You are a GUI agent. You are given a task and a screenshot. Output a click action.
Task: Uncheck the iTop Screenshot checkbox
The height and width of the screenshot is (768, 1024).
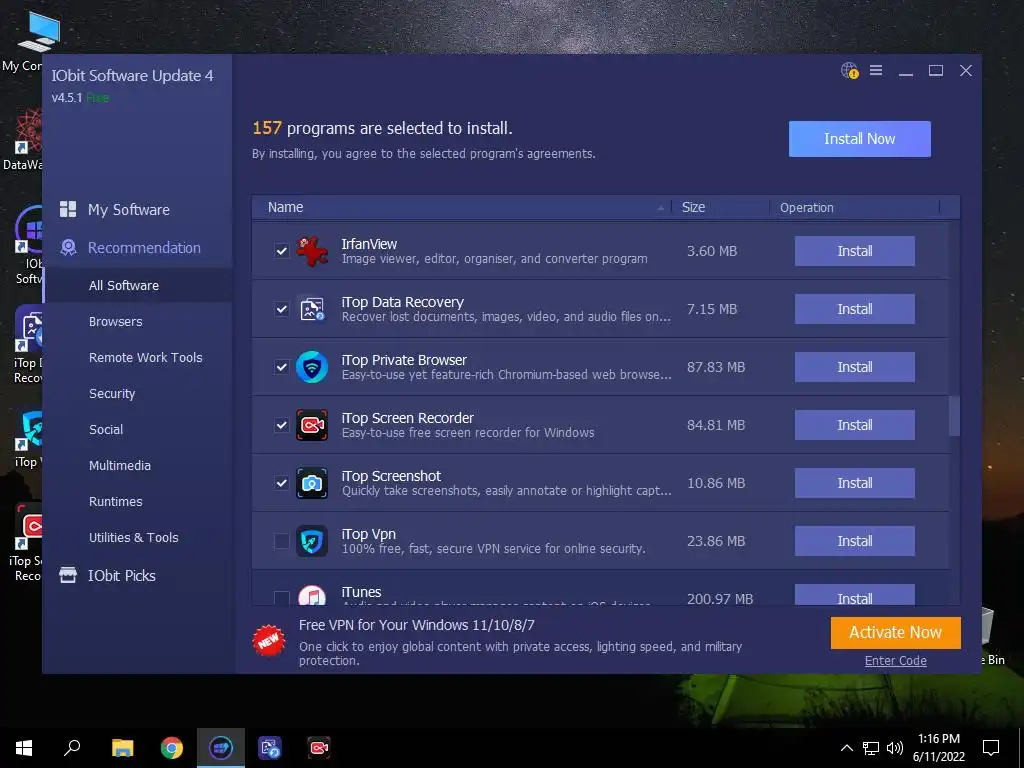pyautogui.click(x=281, y=483)
